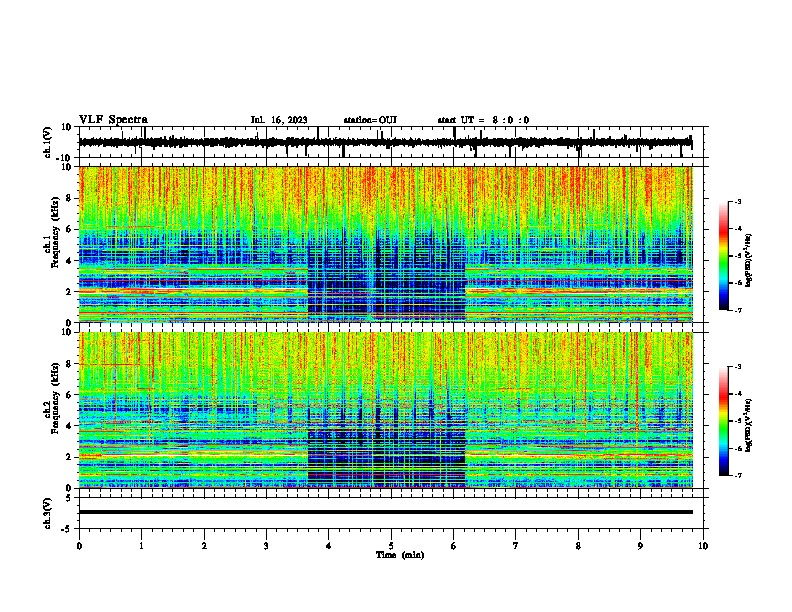Click the ch.1 spectrogram color scale bar

point(723,256)
